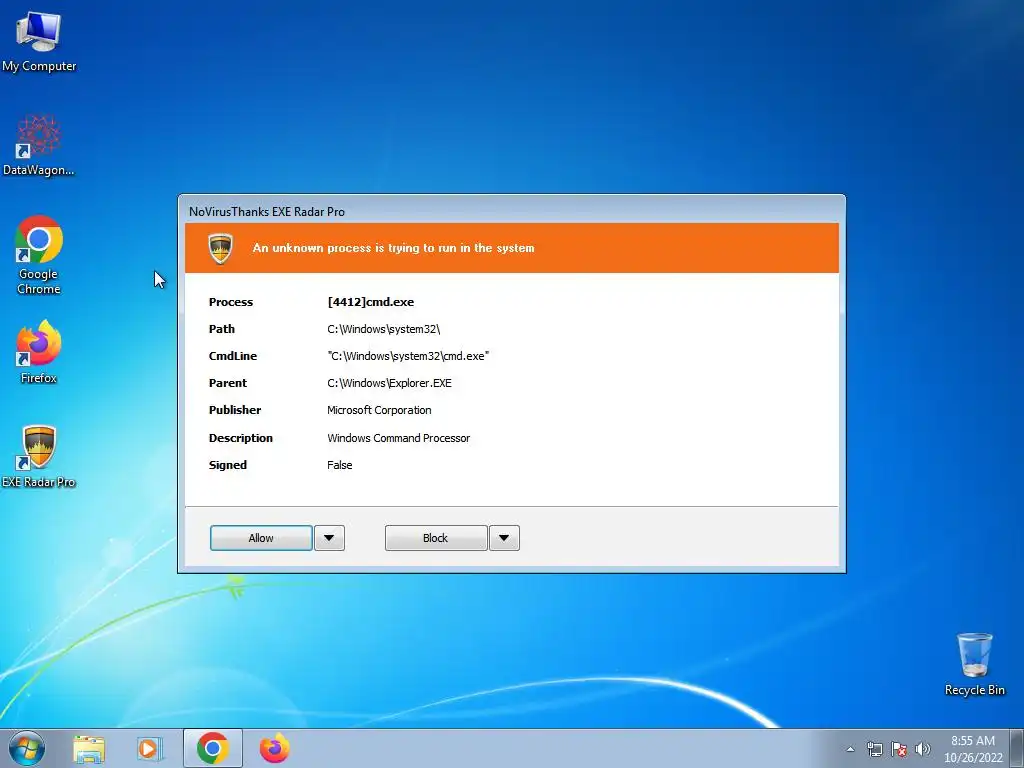This screenshot has width=1024, height=768.
Task: Select the EXE Radar Pro desktop shortcut
Action: click(x=39, y=456)
